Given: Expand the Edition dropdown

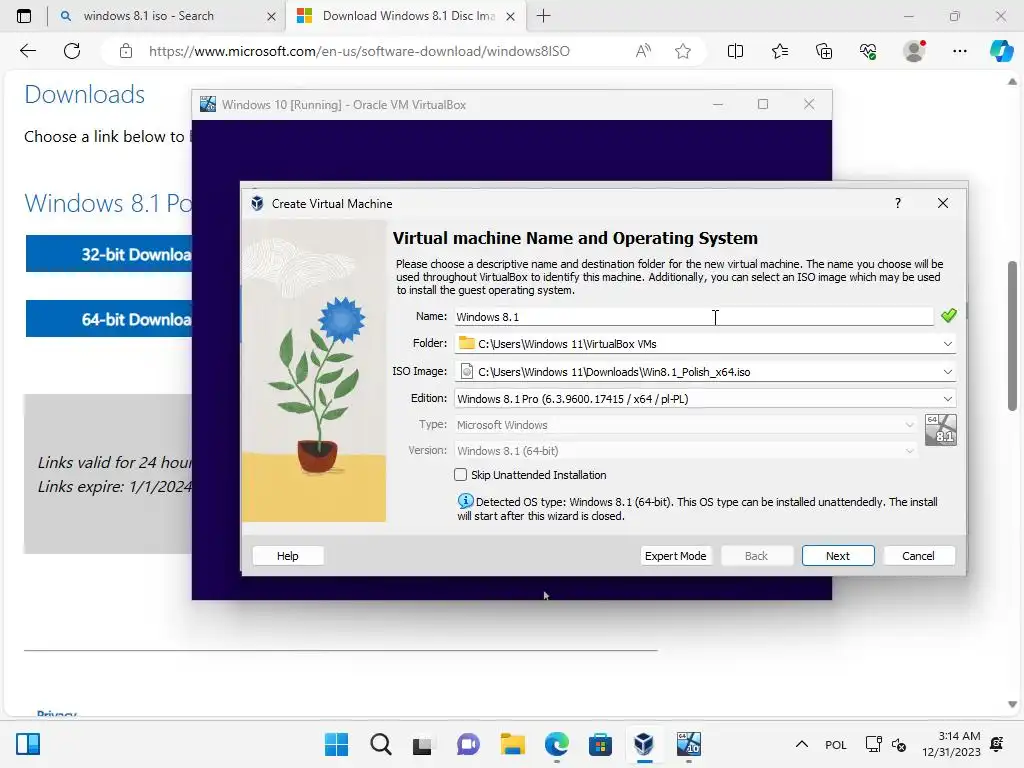Looking at the screenshot, I should click(948, 398).
